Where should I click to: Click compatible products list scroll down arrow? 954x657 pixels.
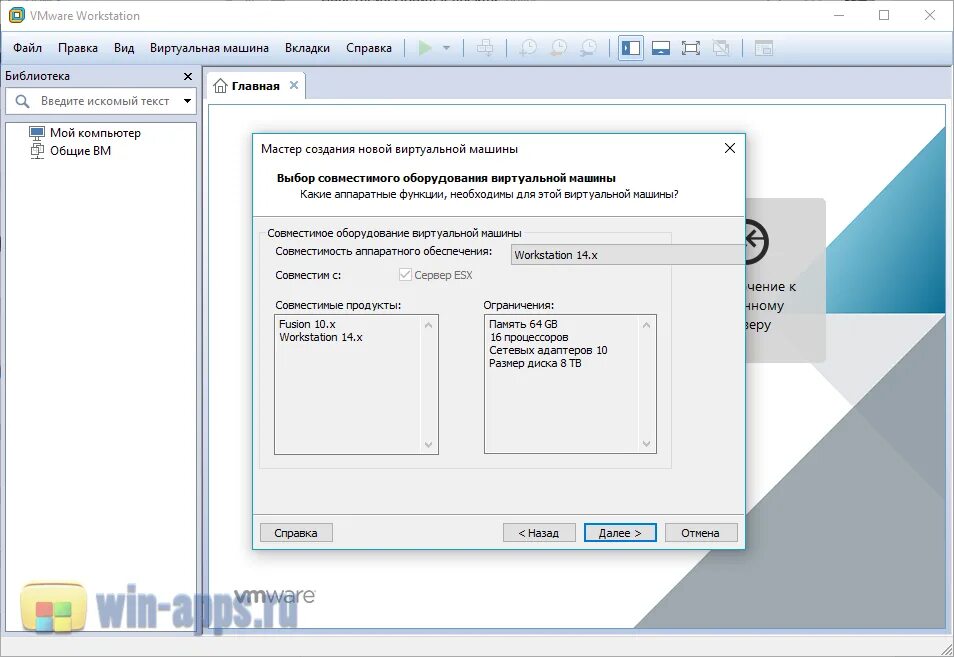tap(428, 445)
